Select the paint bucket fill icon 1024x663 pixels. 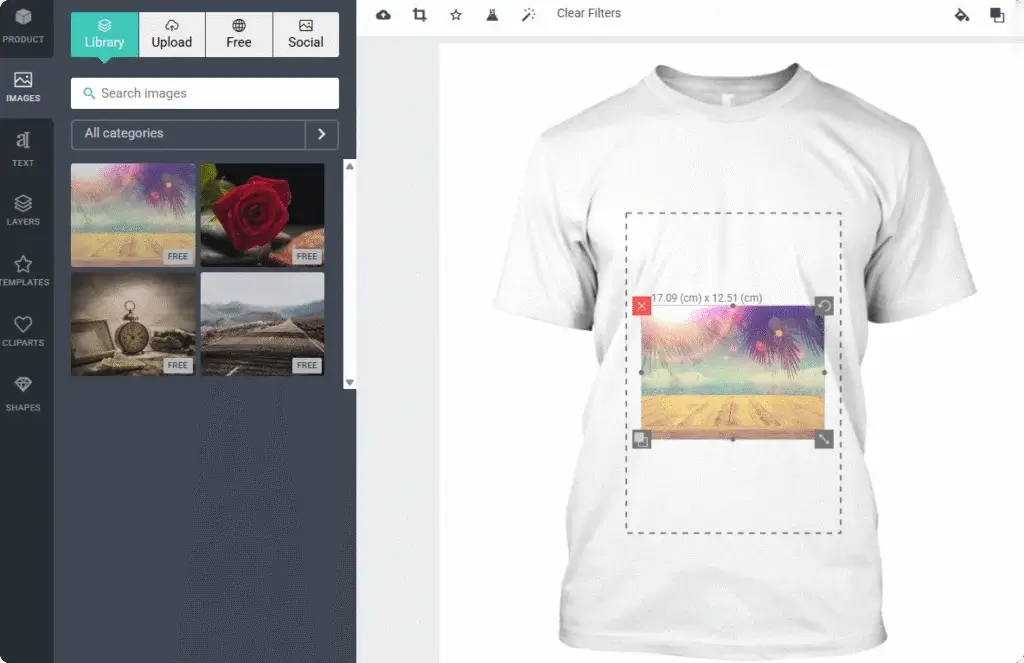point(962,15)
